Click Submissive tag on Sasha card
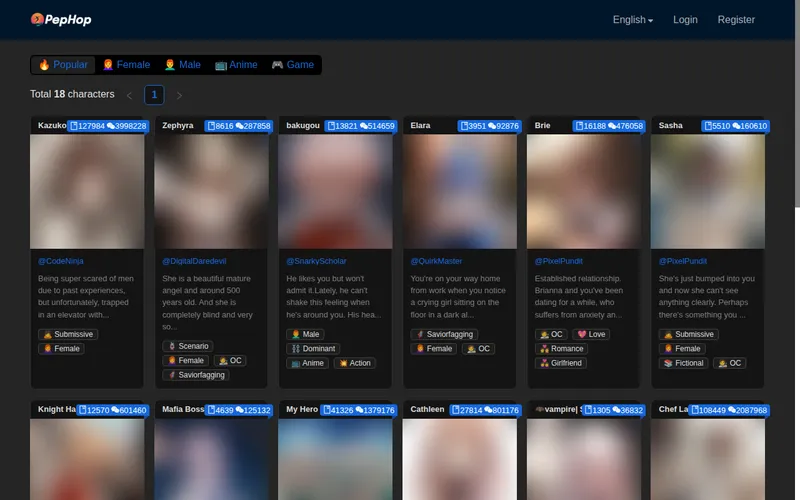 pyautogui.click(x=689, y=334)
